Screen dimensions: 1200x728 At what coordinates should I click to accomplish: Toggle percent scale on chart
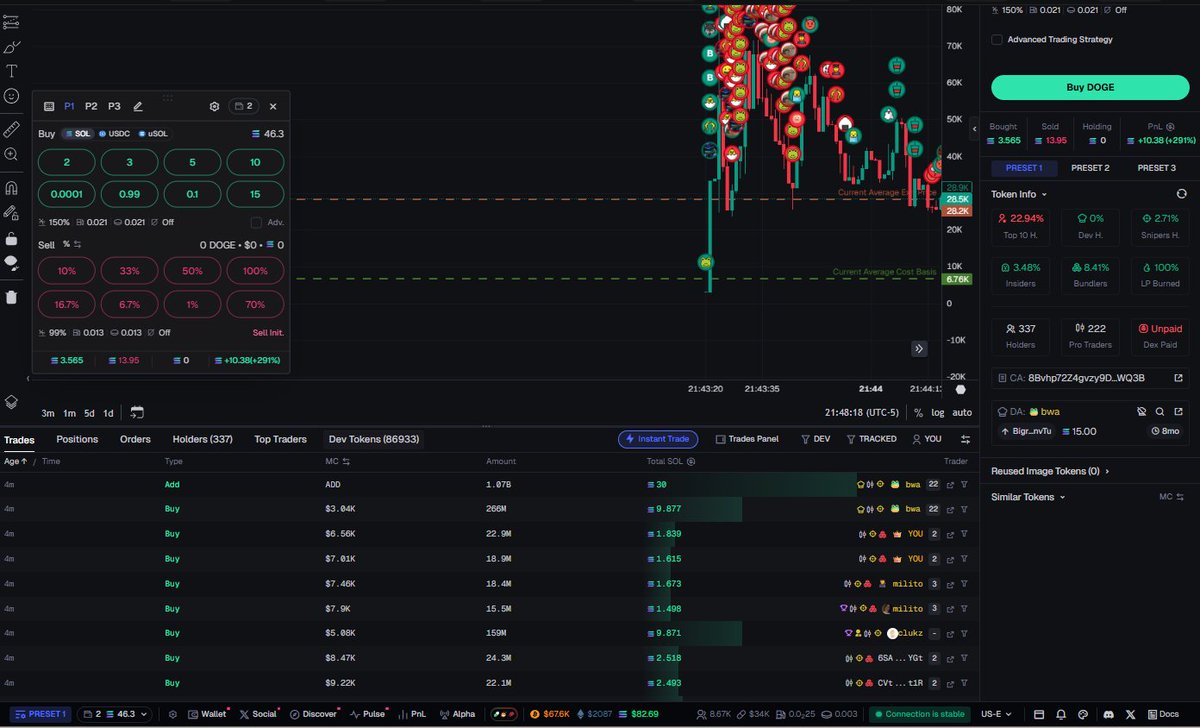click(x=918, y=412)
